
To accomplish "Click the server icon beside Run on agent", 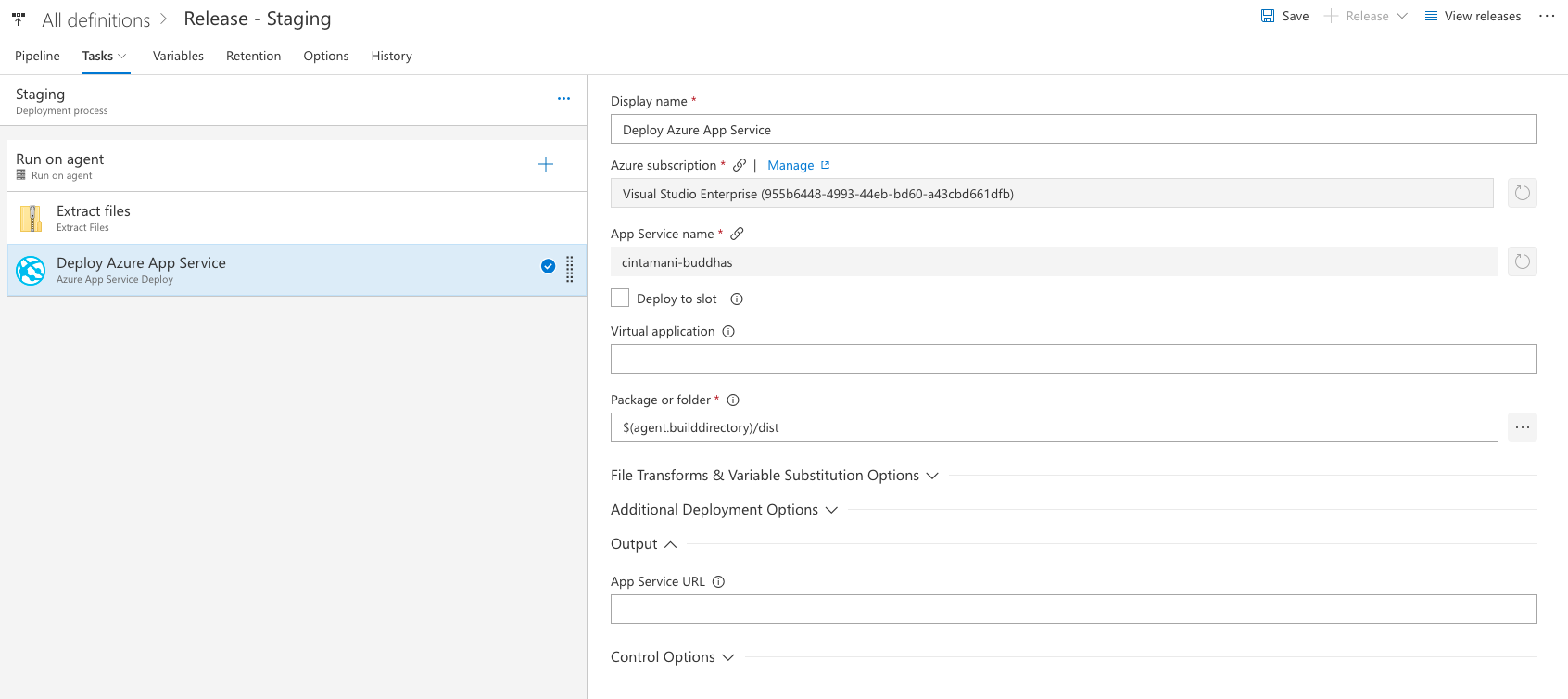I will pos(21,174).
